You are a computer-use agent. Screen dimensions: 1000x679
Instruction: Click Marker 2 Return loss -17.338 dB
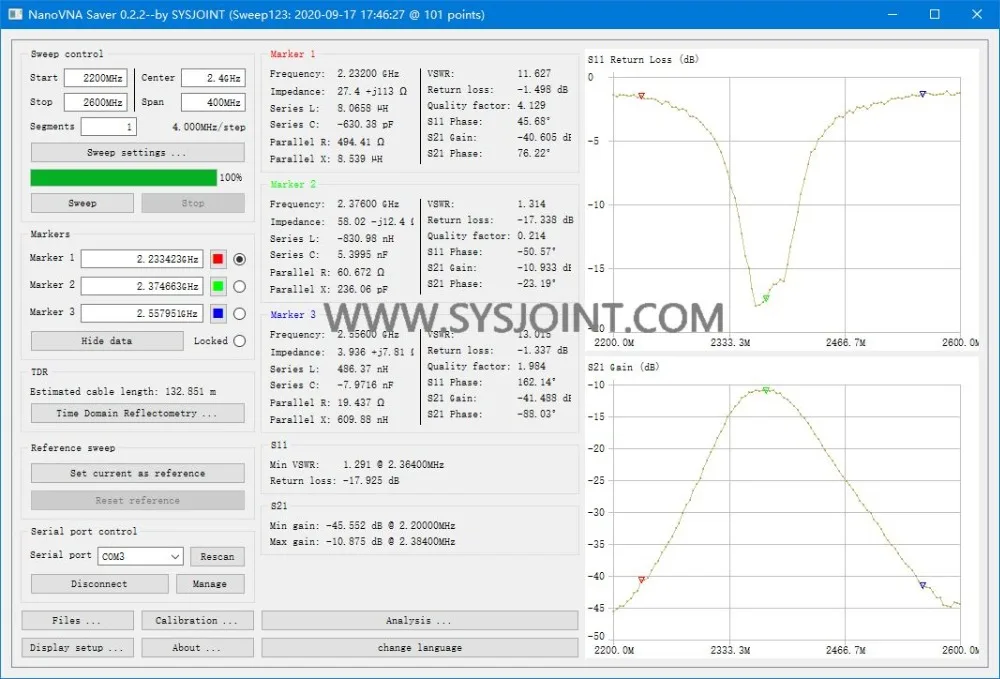coord(545,220)
